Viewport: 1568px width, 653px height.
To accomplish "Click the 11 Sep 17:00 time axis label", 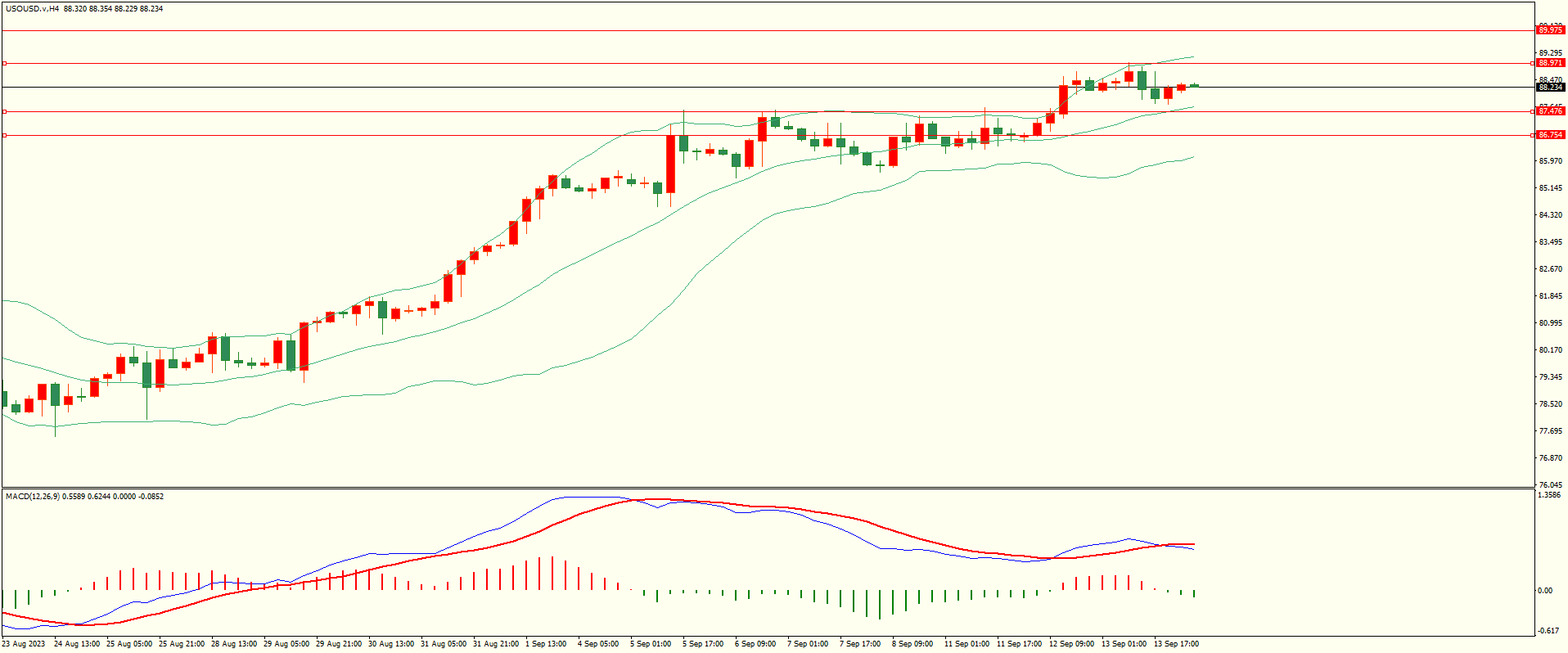I will click(x=1019, y=644).
